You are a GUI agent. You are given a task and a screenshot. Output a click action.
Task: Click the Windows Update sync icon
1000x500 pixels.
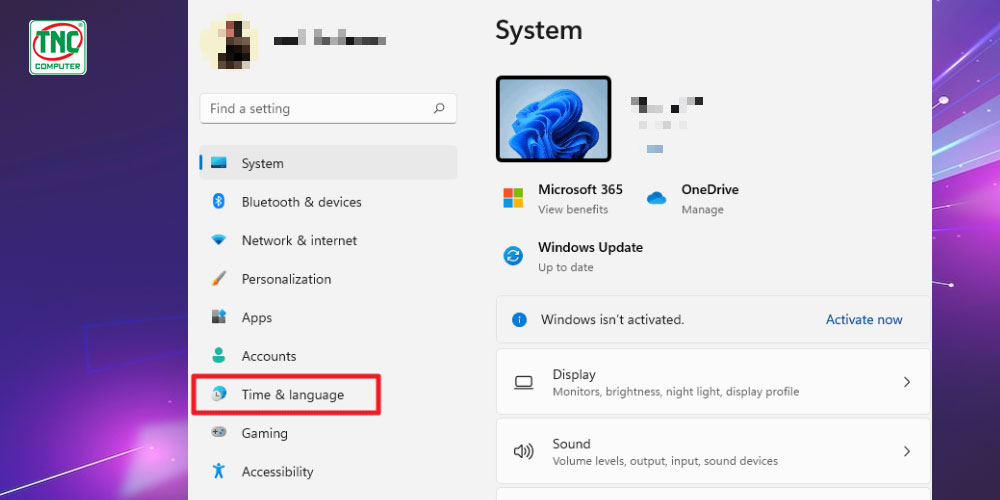[x=513, y=256]
